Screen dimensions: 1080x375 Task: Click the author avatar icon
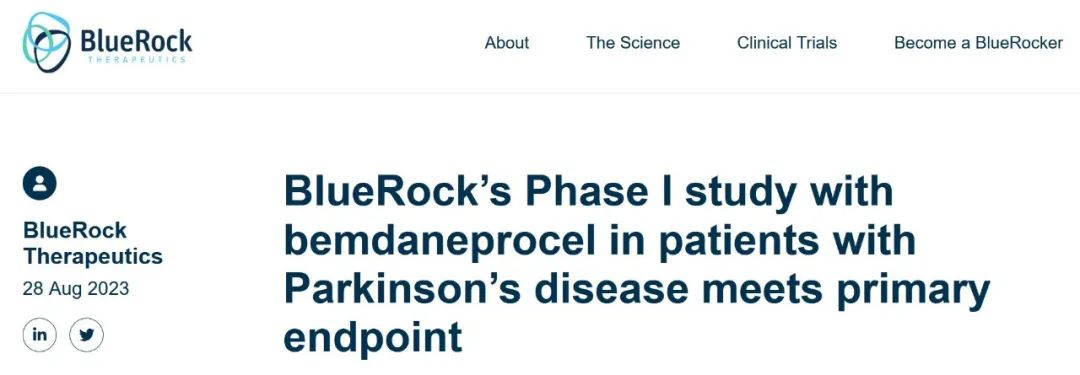[39, 184]
